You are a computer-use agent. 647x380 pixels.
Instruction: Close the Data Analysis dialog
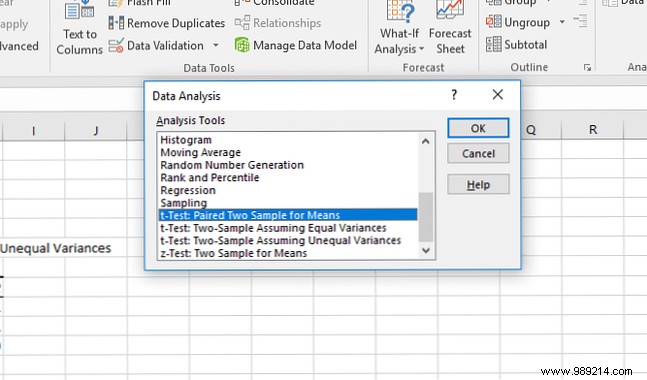[498, 95]
